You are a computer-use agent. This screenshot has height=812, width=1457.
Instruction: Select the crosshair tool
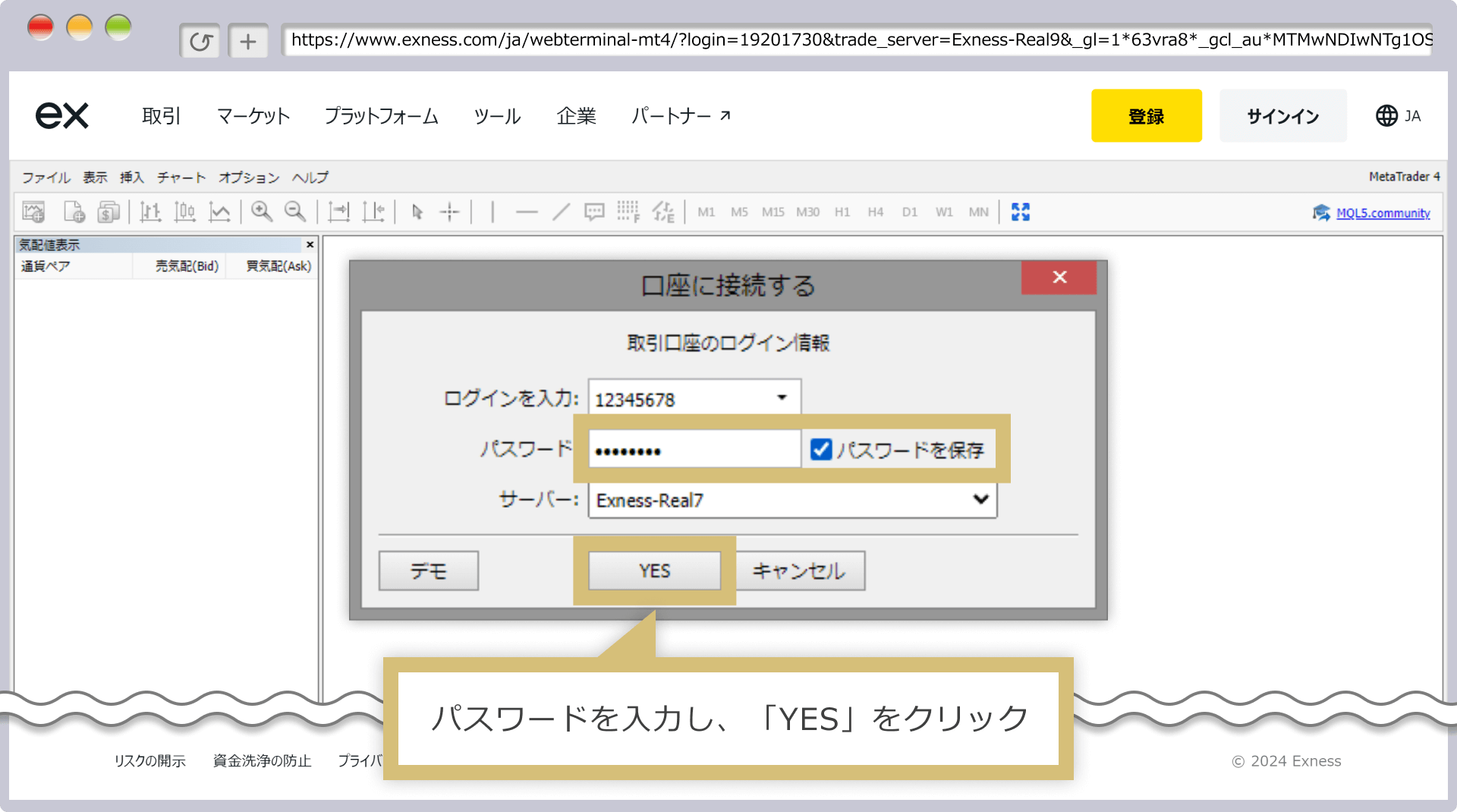coord(450,212)
